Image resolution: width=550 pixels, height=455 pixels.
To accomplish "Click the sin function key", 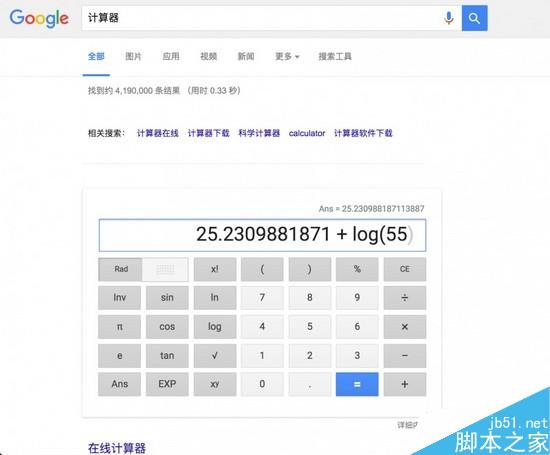I will coord(167,298).
